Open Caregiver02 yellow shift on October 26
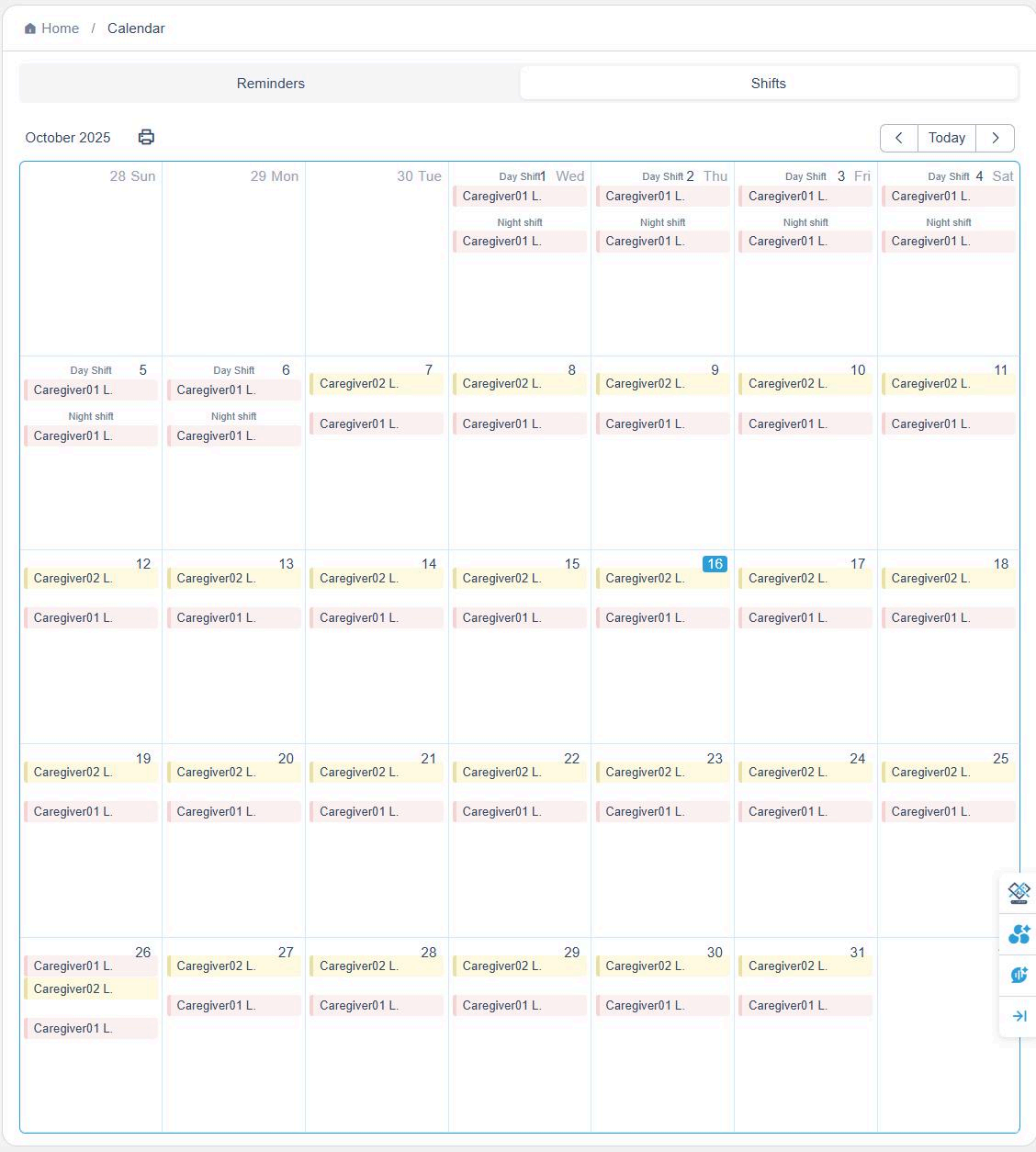 click(x=90, y=989)
